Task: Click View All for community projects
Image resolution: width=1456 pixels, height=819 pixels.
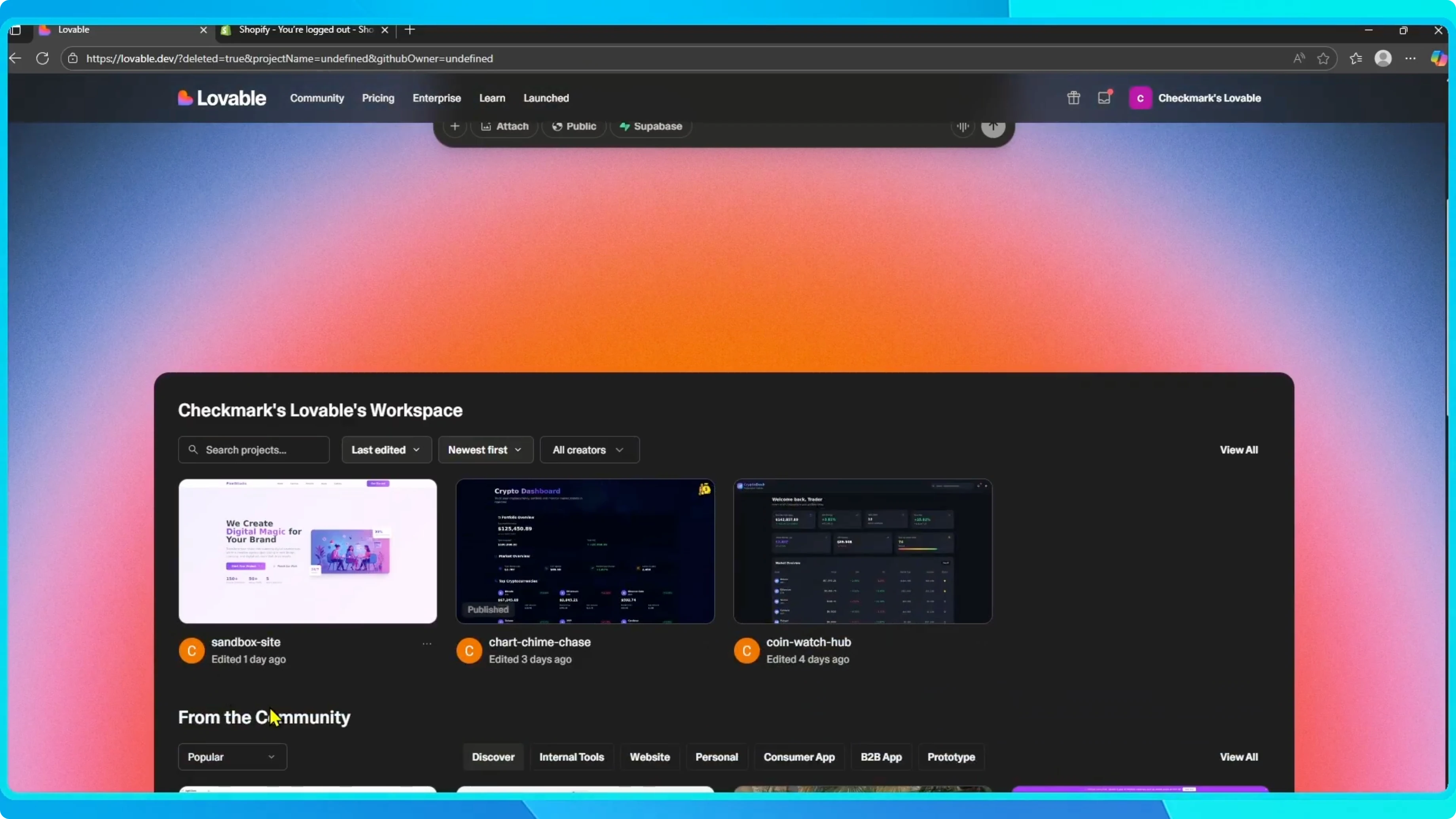Action: (1239, 757)
